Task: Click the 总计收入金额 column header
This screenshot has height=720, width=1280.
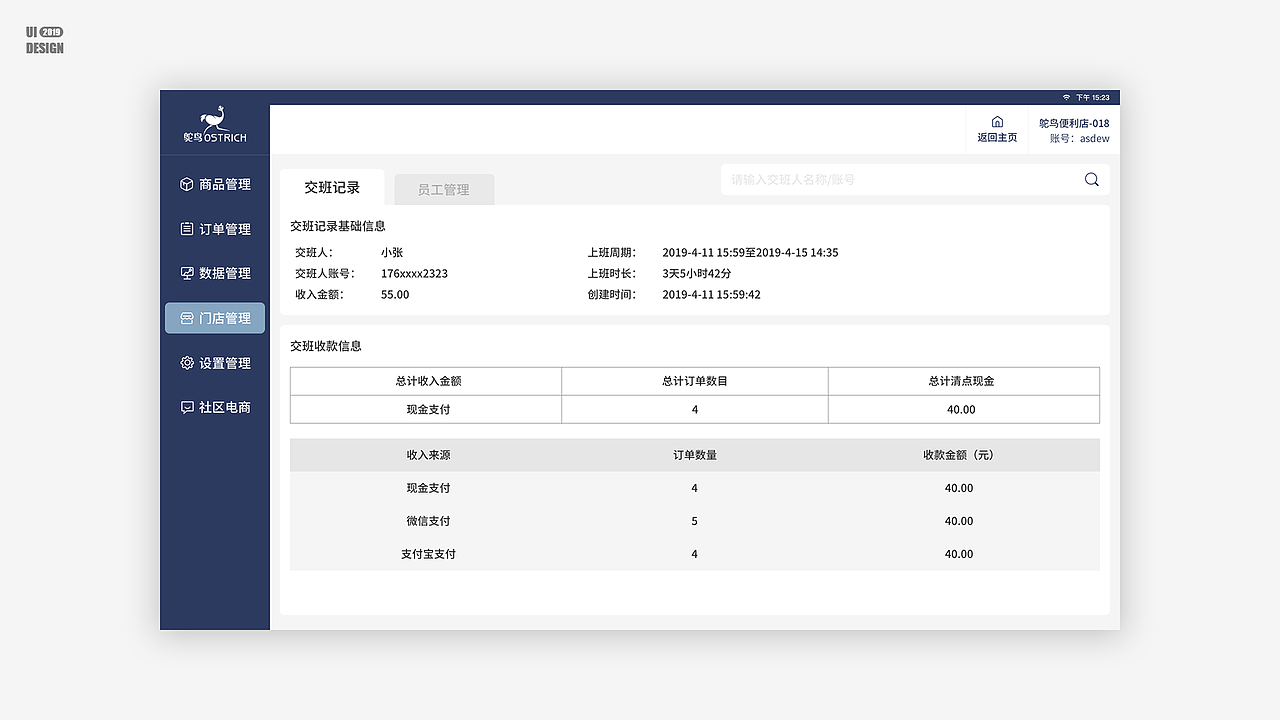Action: point(428,381)
